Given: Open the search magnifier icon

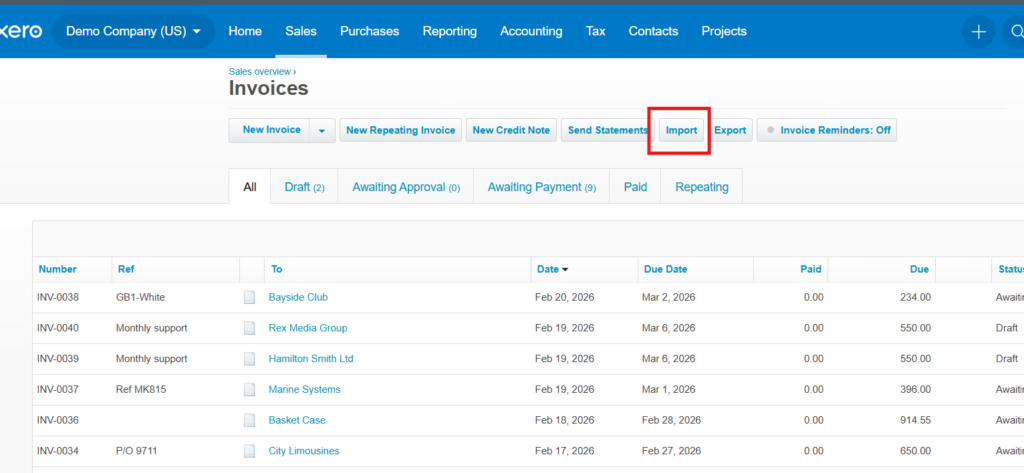Looking at the screenshot, I should tap(1016, 31).
